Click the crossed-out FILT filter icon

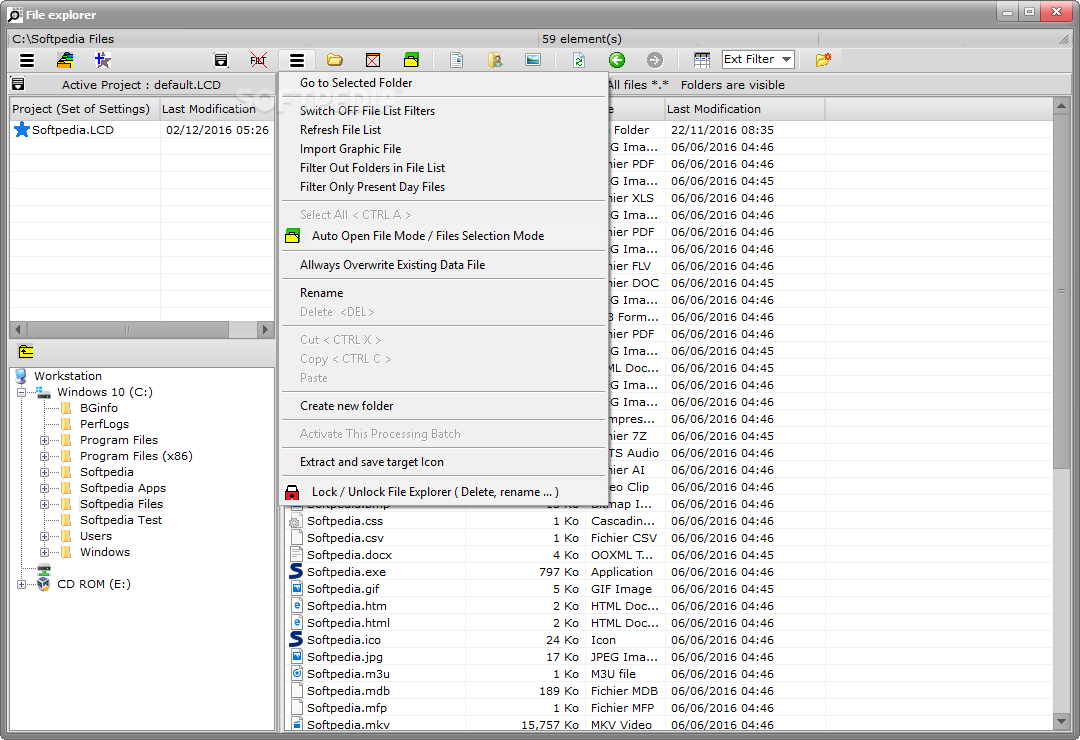[258, 60]
